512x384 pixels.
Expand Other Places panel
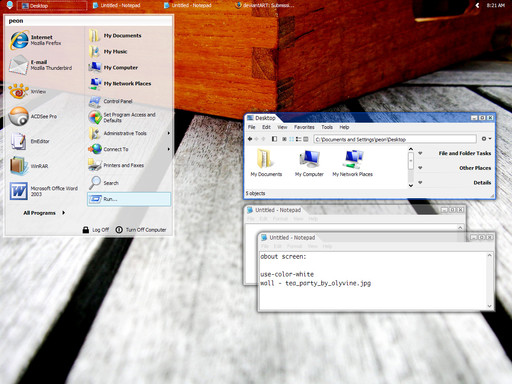454,168
